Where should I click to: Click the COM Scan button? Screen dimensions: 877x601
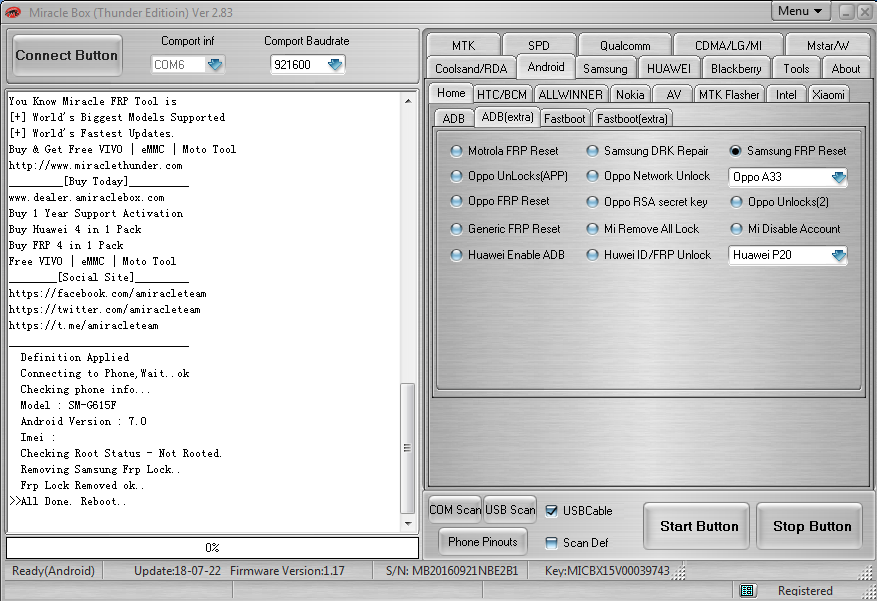click(455, 510)
